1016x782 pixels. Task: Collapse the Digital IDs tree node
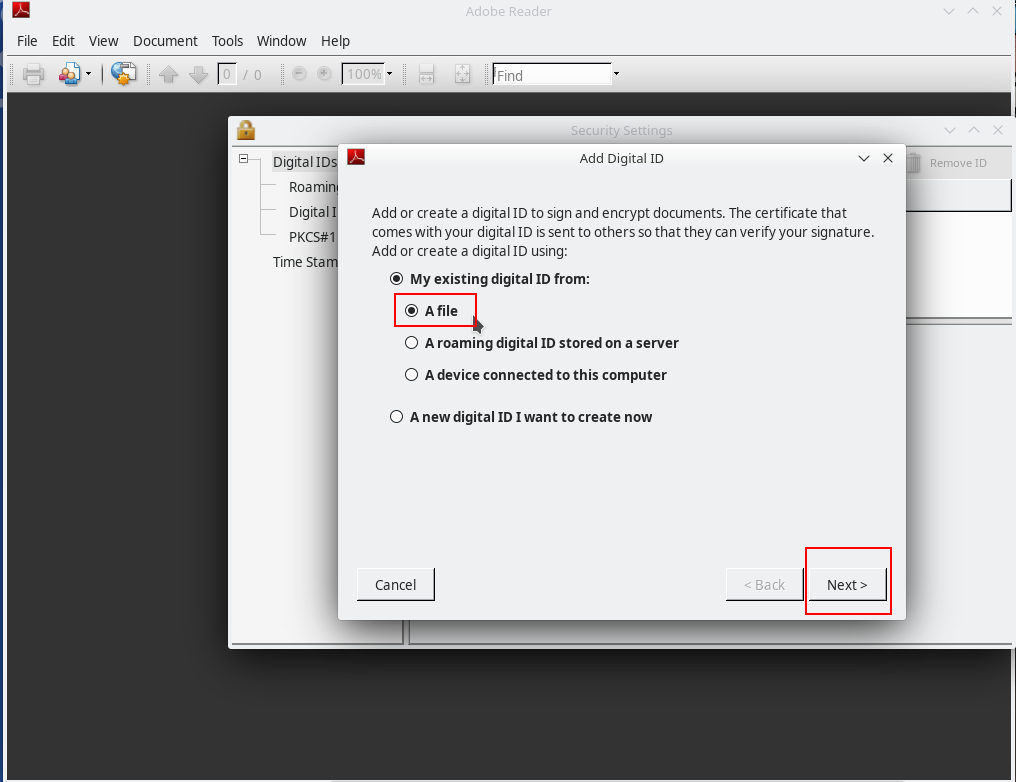(243, 160)
